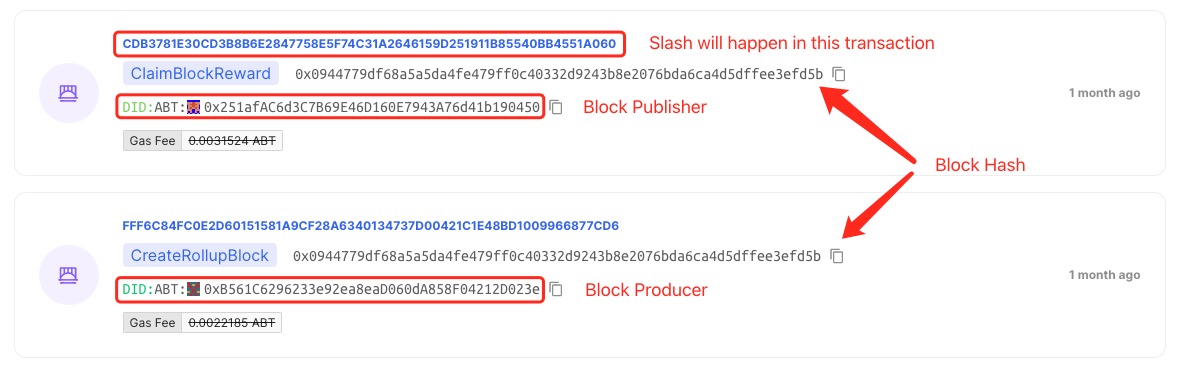Click the Gas Fee 0.0031524 ABT badge

[x=203, y=141]
